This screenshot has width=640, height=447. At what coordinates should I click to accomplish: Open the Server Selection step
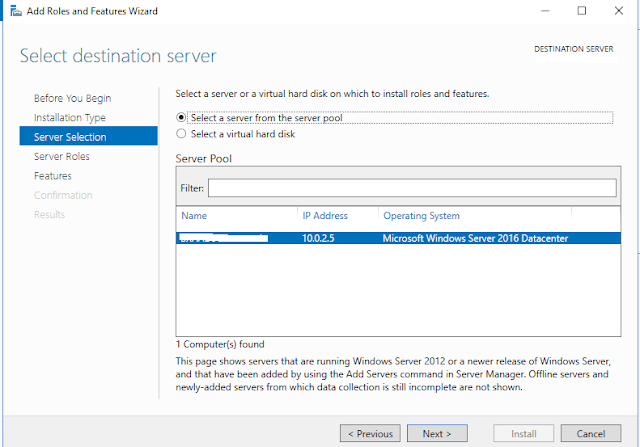70,137
